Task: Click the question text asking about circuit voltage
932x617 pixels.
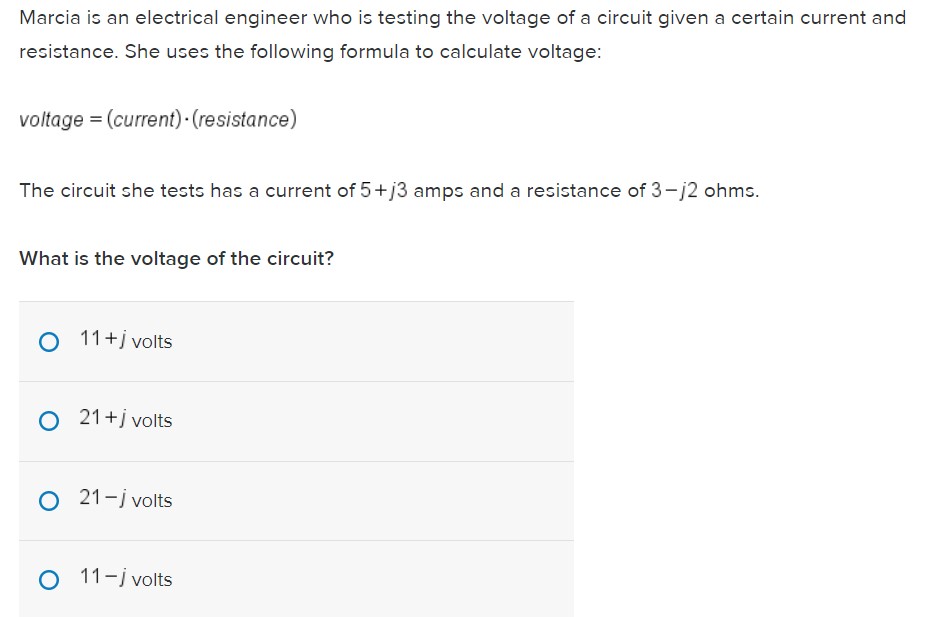Action: [176, 258]
